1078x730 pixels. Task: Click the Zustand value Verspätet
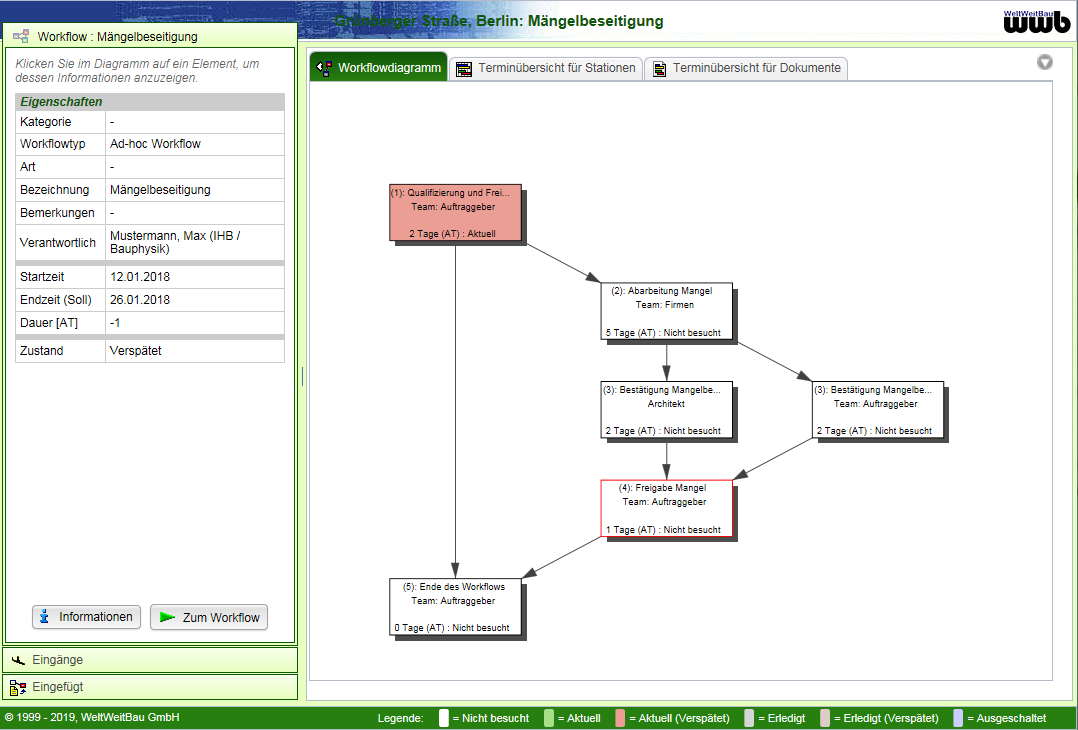click(135, 351)
